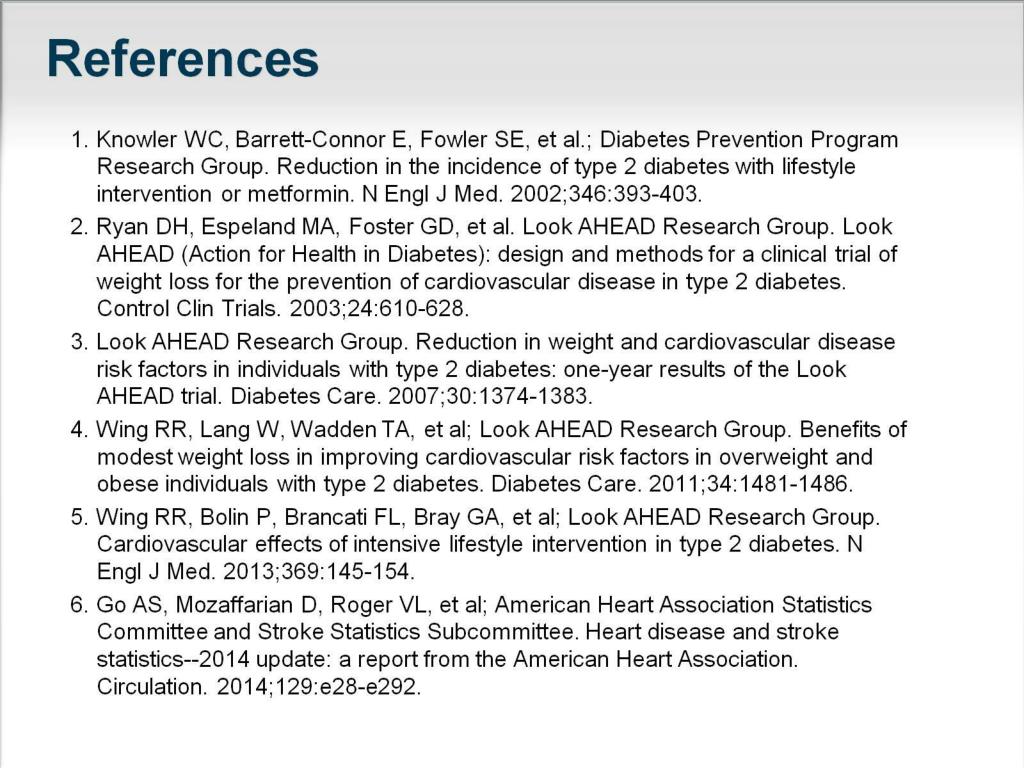1024x768 pixels.
Task: Click the Circulation. 2014;129:e28-e292 citation
Action: 259,686
